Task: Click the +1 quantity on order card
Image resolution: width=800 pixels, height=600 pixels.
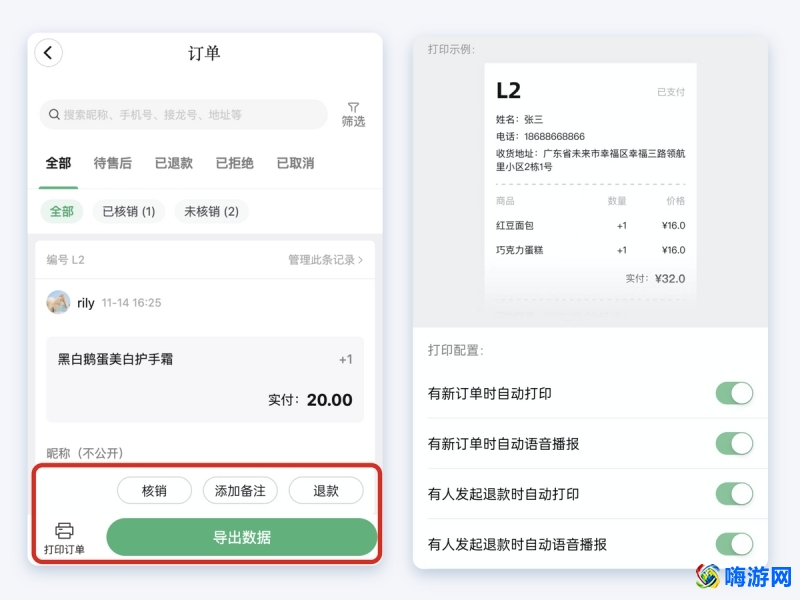Action: pos(346,360)
